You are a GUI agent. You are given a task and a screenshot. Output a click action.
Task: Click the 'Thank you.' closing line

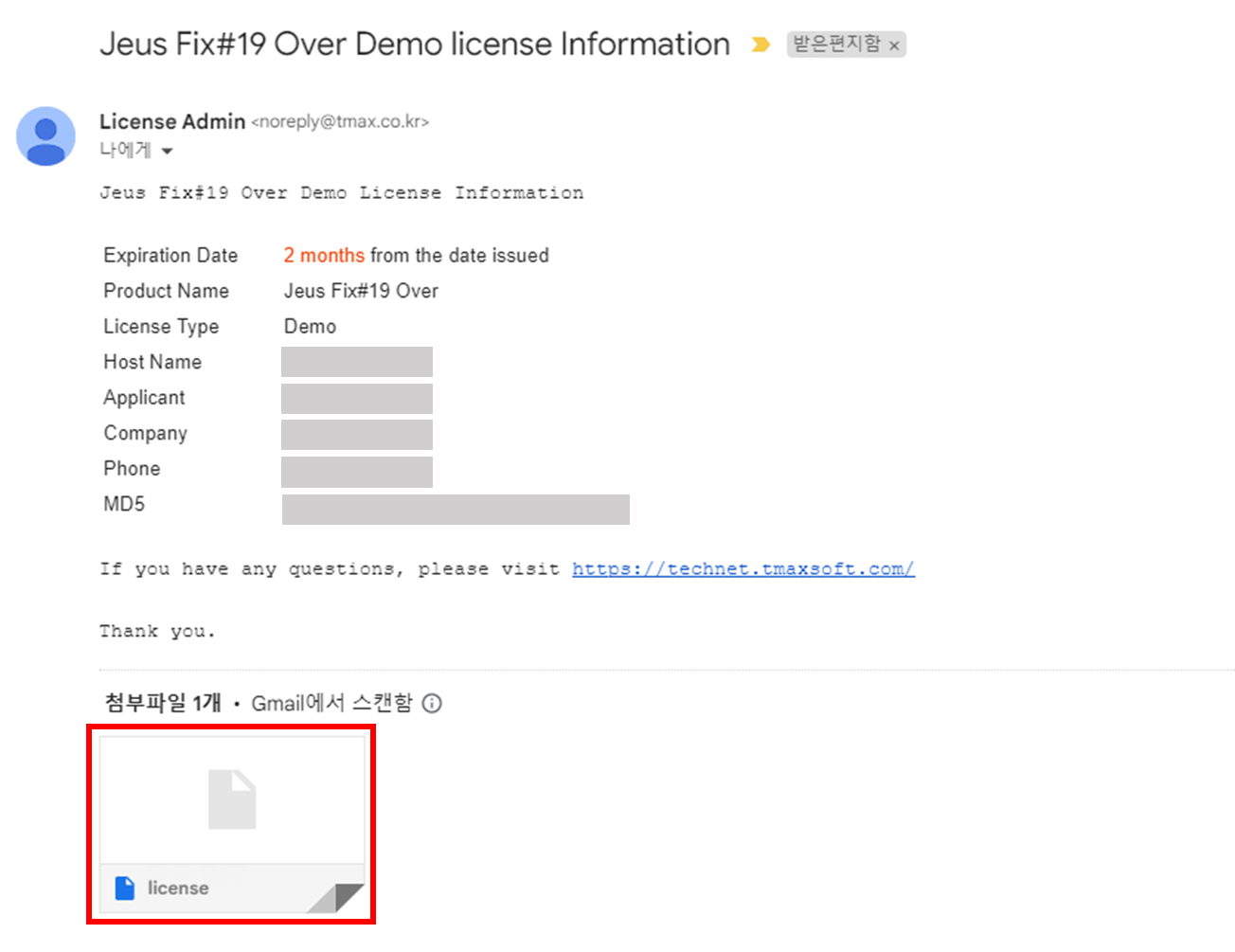(x=158, y=631)
